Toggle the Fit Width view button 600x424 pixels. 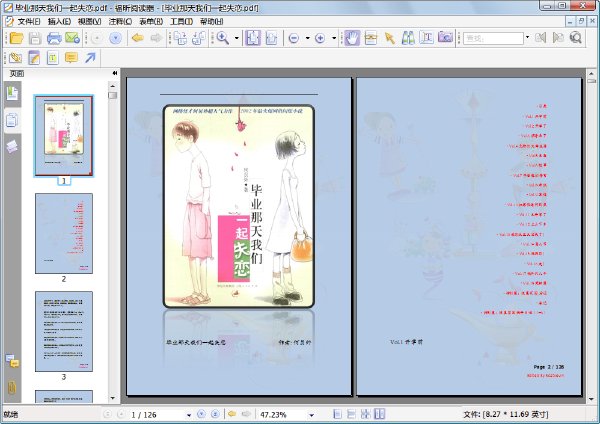tap(271, 38)
